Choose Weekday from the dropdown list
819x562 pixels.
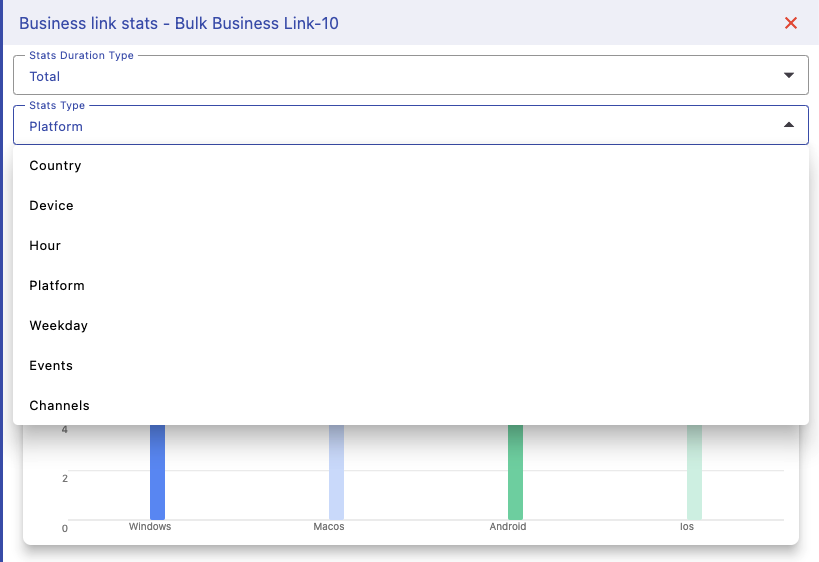[x=58, y=326]
